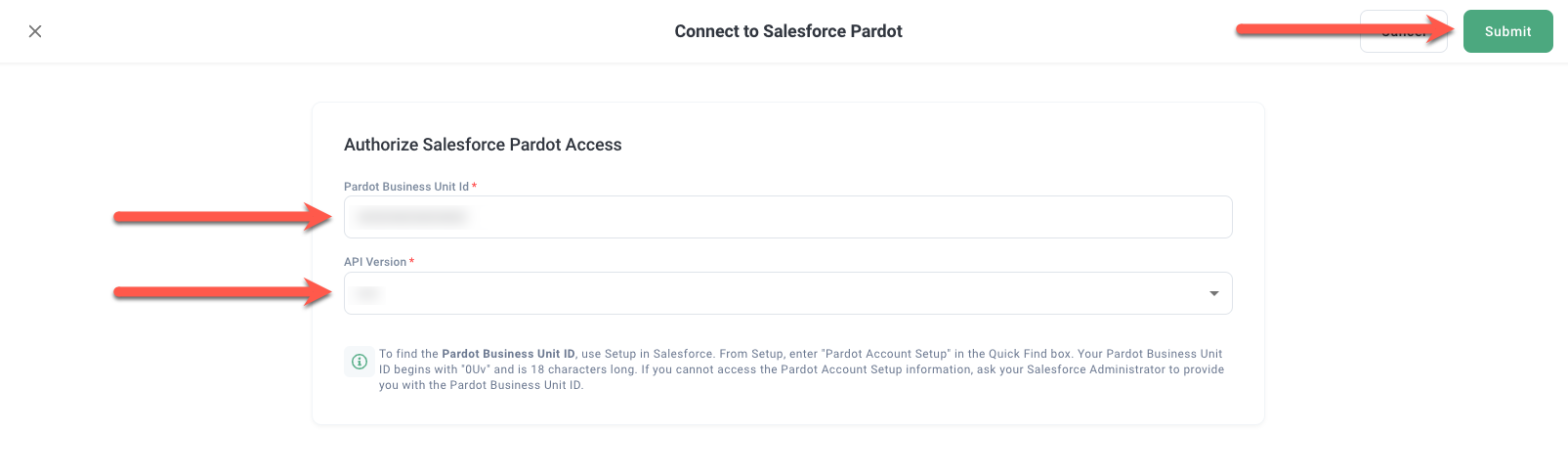The width and height of the screenshot is (1568, 474).
Task: Click the blurred value in Business Unit Id
Action: [411, 217]
